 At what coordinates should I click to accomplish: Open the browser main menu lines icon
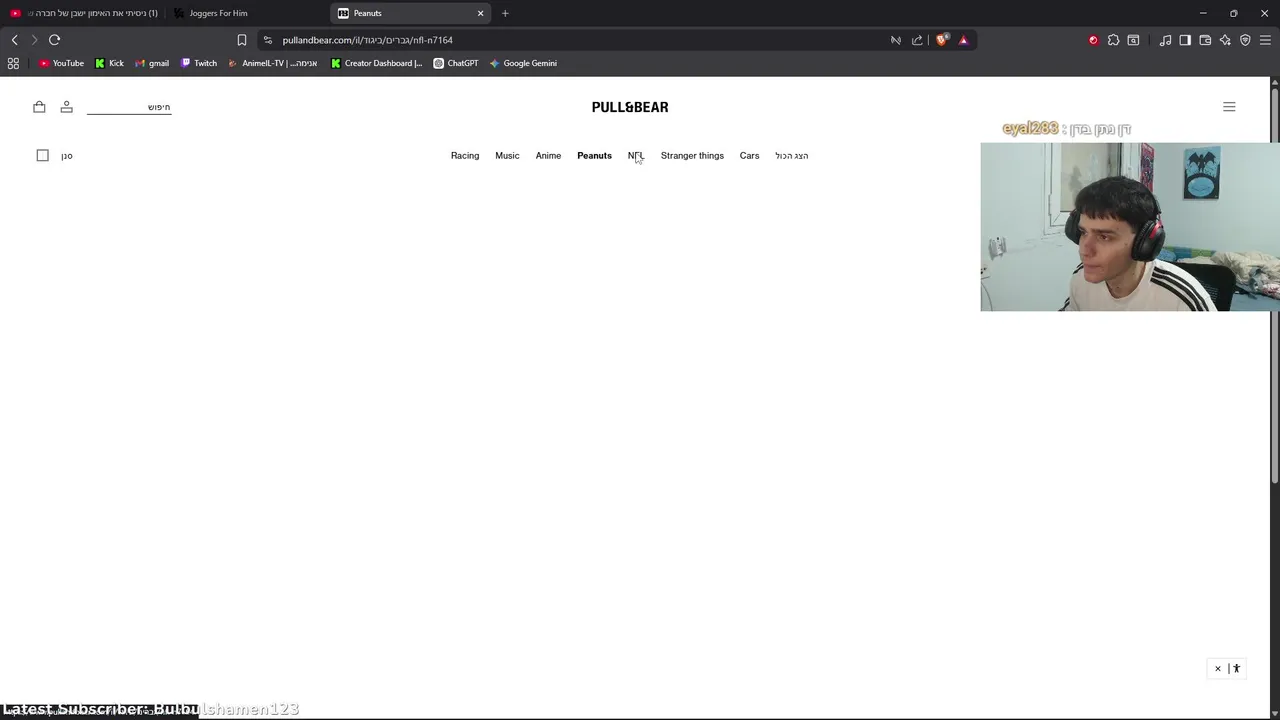point(1265,40)
